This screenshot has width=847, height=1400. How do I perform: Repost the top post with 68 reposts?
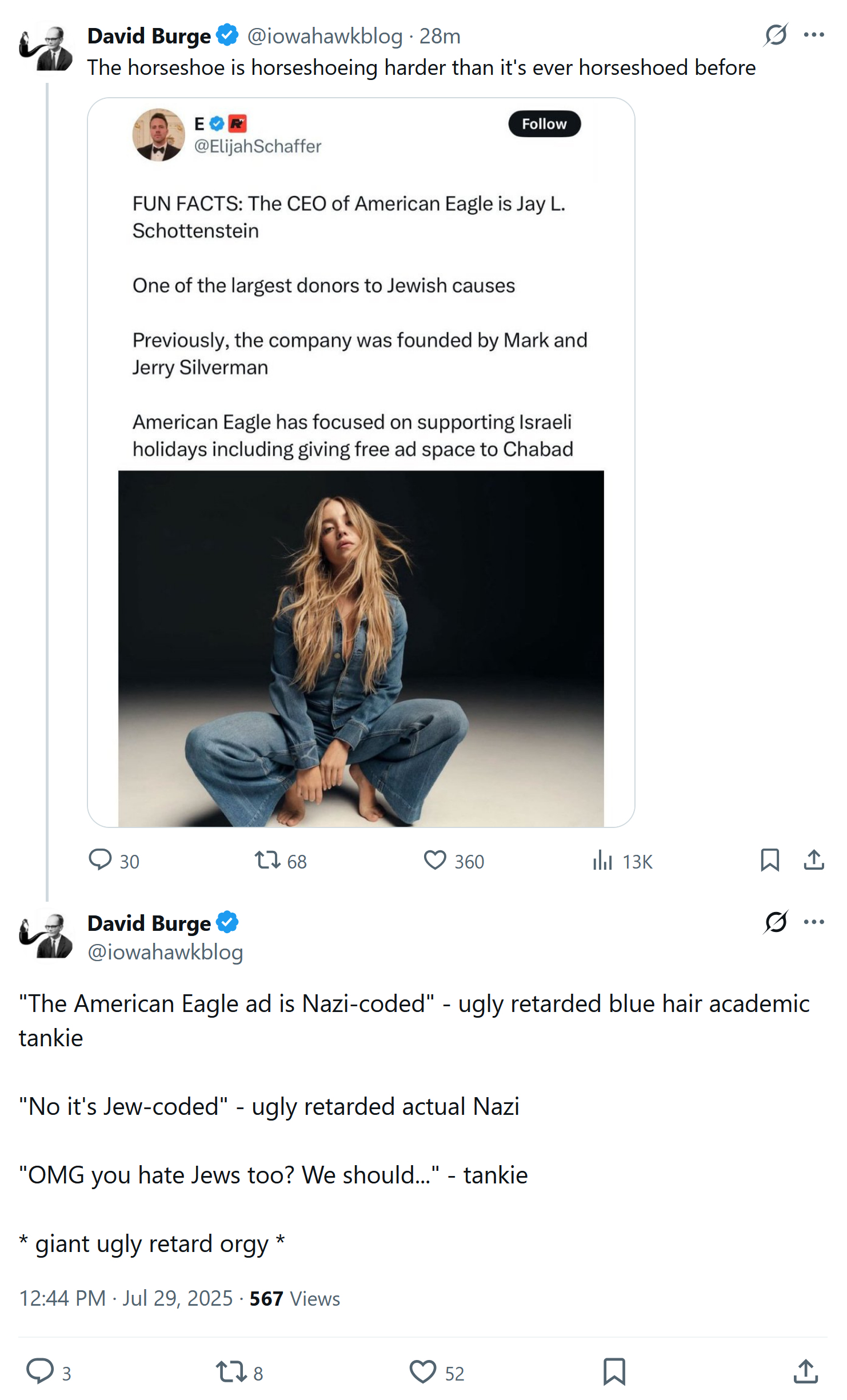tap(267, 860)
